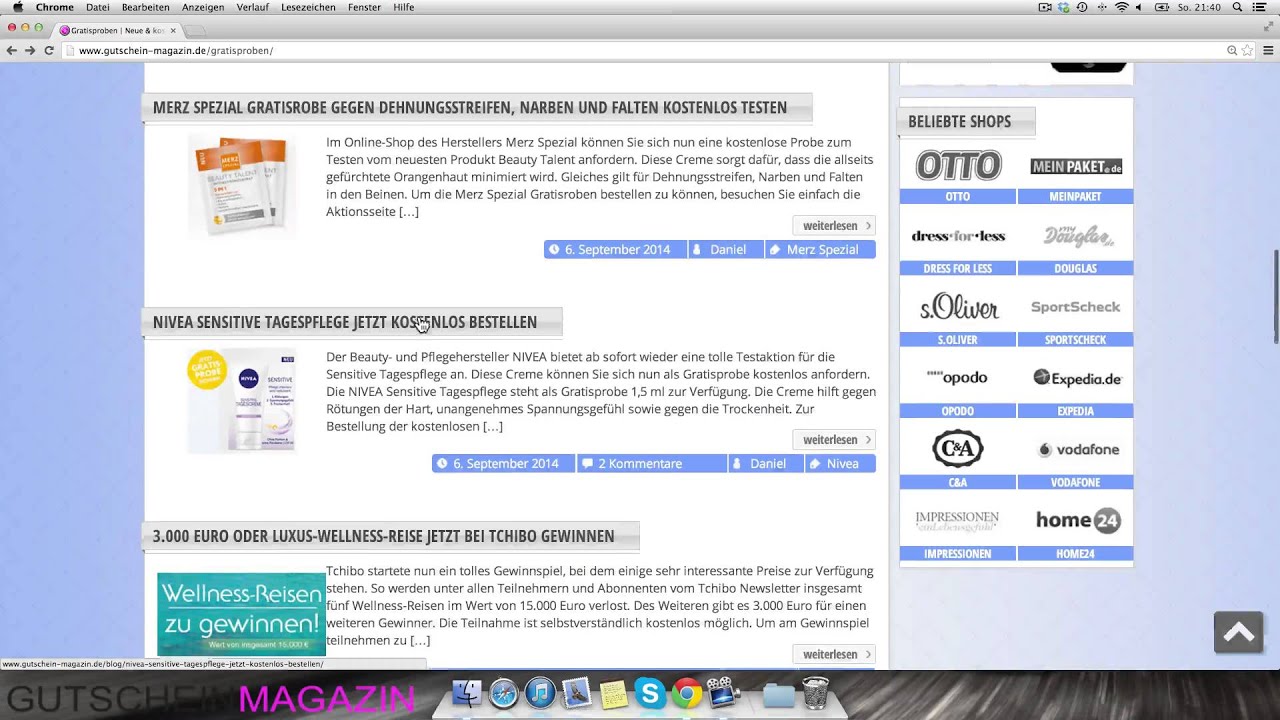Open the Chrome application menu
This screenshot has height=720, width=1280.
(x=55, y=7)
